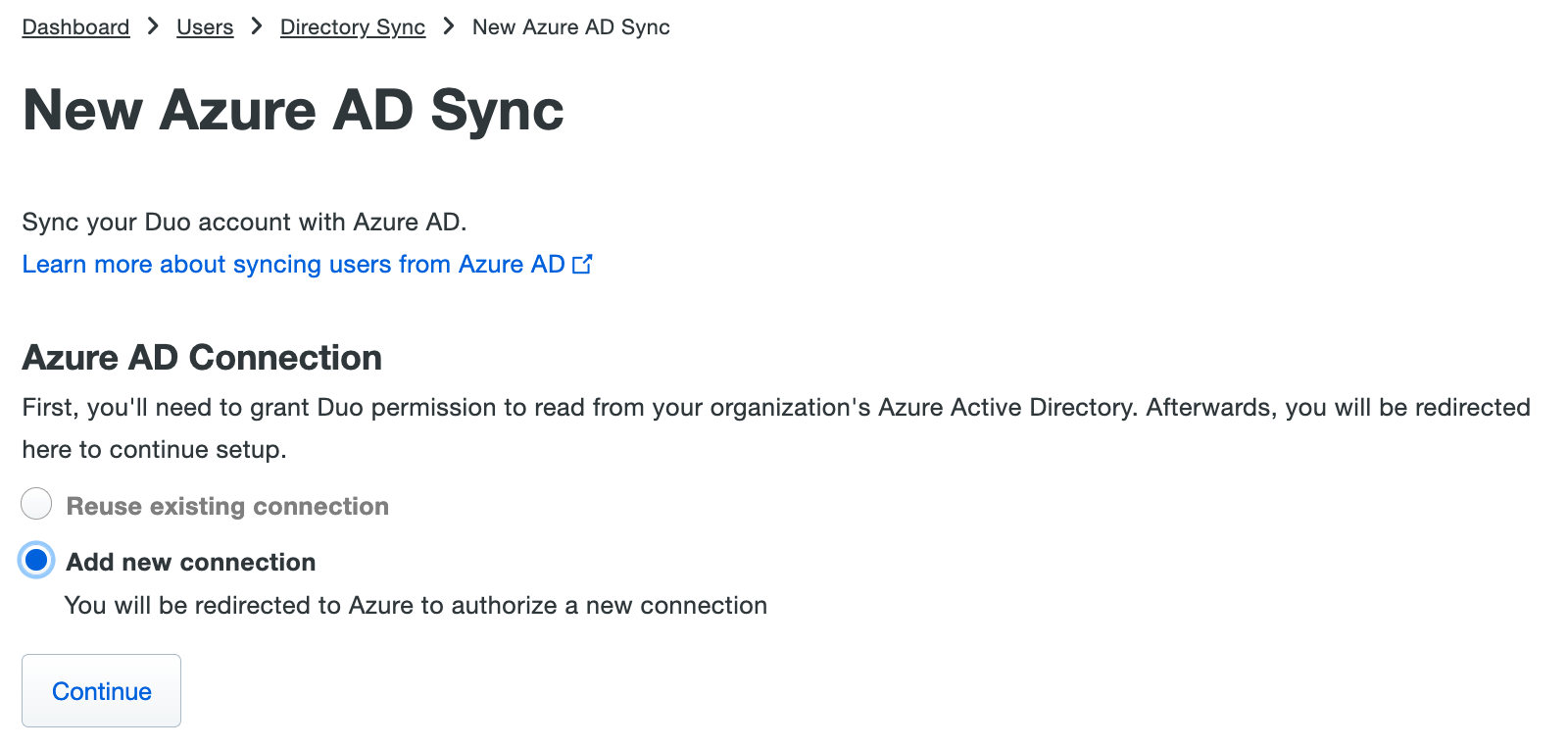This screenshot has height=749, width=1568.
Task: Click 'Azure AD Connection' section heading
Action: pos(202,358)
